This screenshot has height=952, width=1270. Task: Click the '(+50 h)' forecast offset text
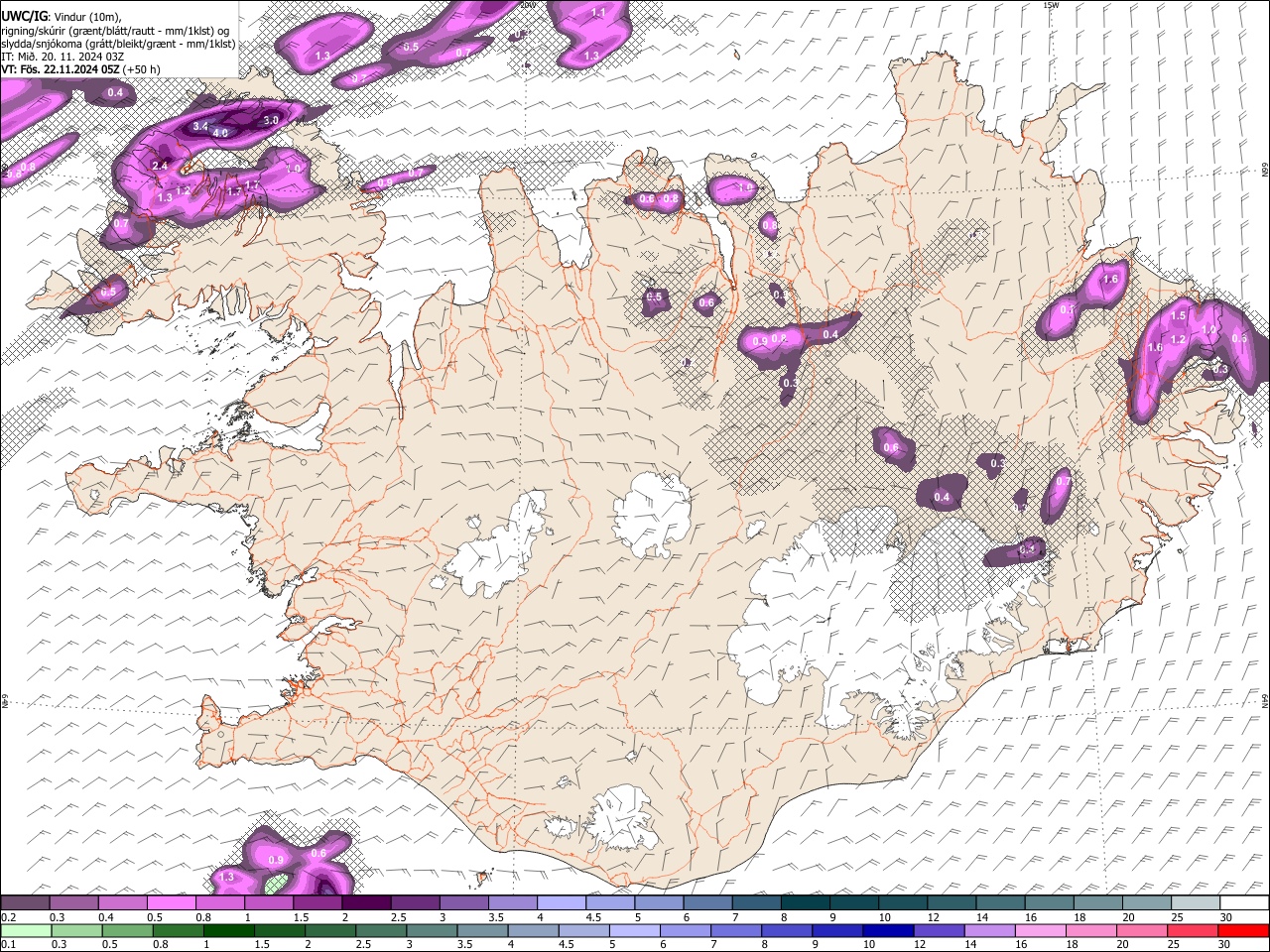[x=142, y=69]
